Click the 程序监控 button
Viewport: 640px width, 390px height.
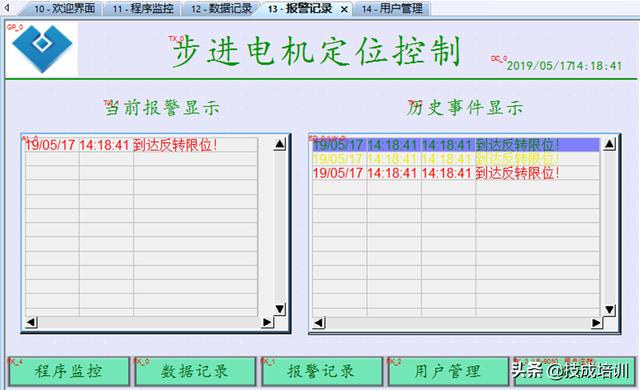tap(69, 371)
